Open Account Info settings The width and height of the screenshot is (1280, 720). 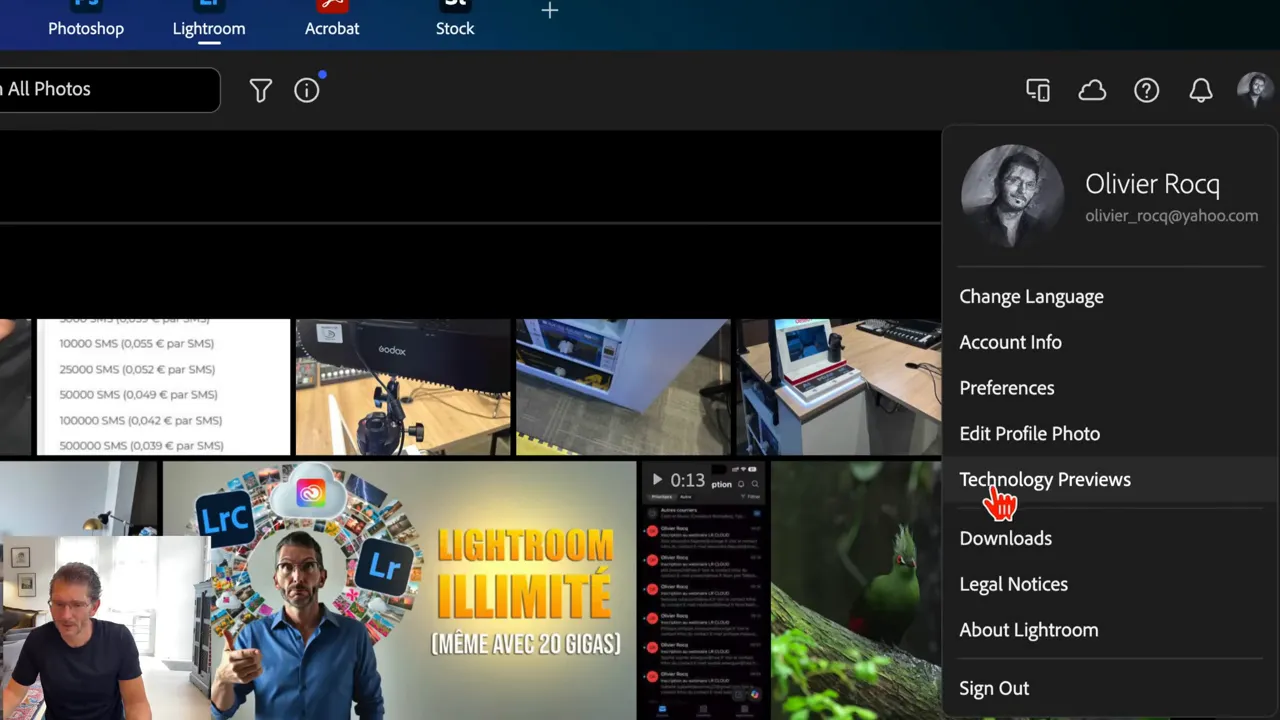click(1010, 342)
